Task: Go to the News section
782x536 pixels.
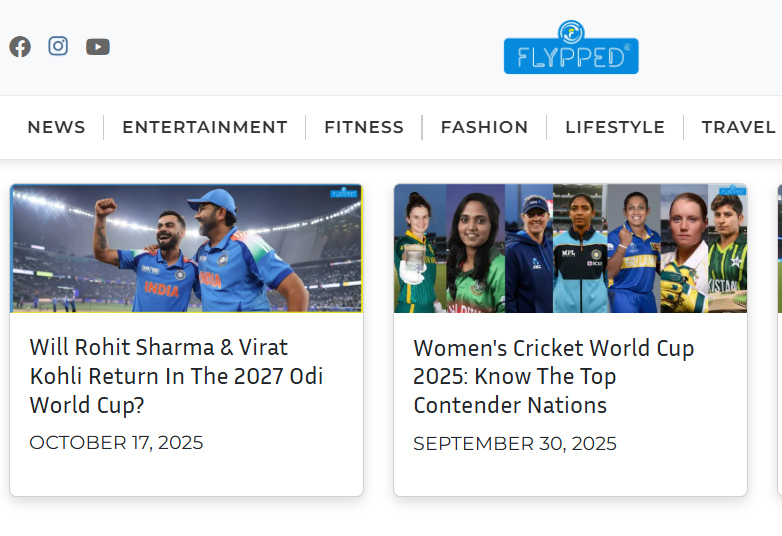Action: click(x=56, y=127)
